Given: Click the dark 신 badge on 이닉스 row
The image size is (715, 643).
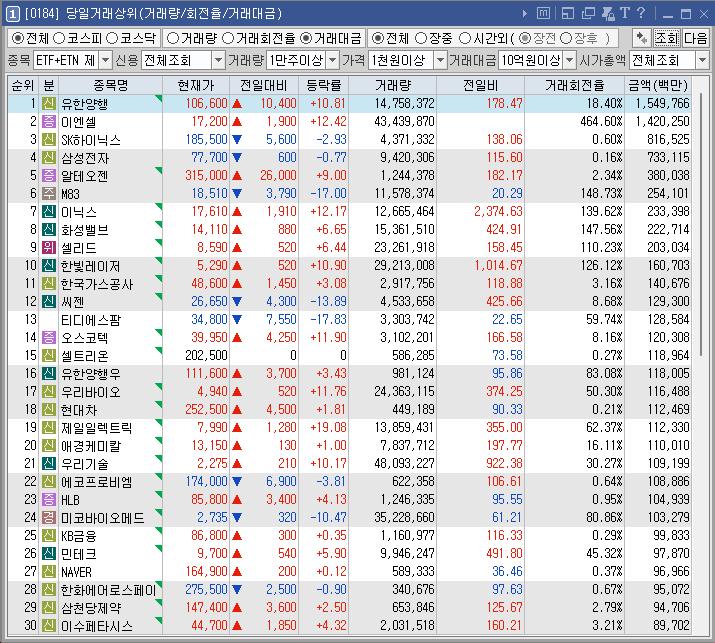Looking at the screenshot, I should click(x=49, y=212).
